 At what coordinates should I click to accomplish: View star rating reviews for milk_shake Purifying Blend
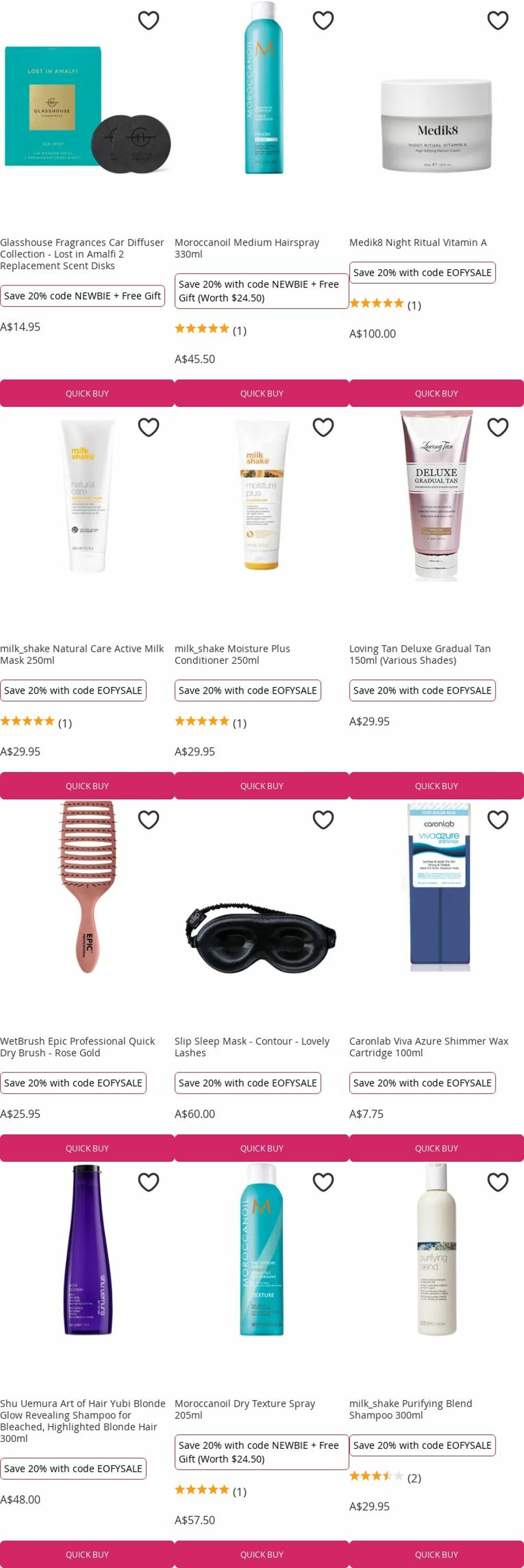click(385, 1477)
